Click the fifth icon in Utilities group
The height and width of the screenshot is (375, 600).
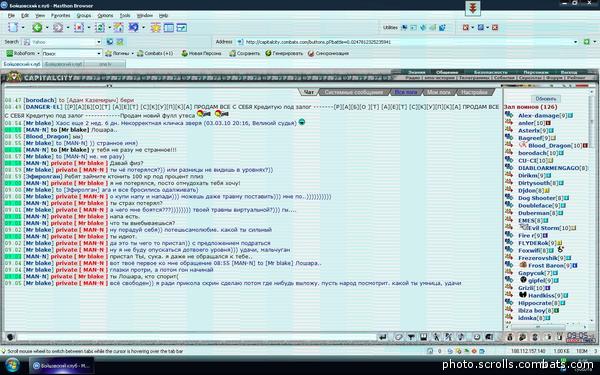click(442, 28)
